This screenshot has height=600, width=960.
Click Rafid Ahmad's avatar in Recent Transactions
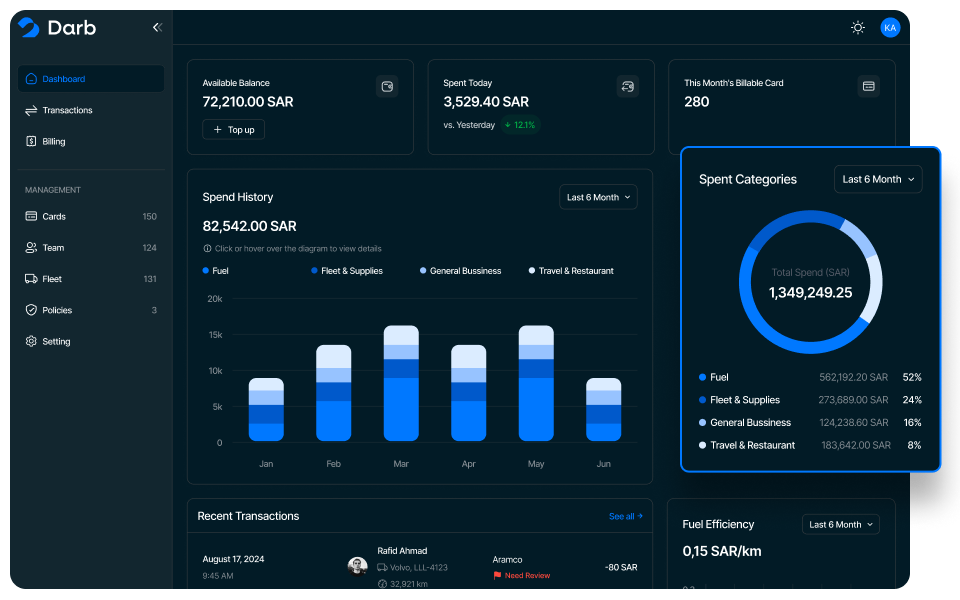(x=357, y=566)
